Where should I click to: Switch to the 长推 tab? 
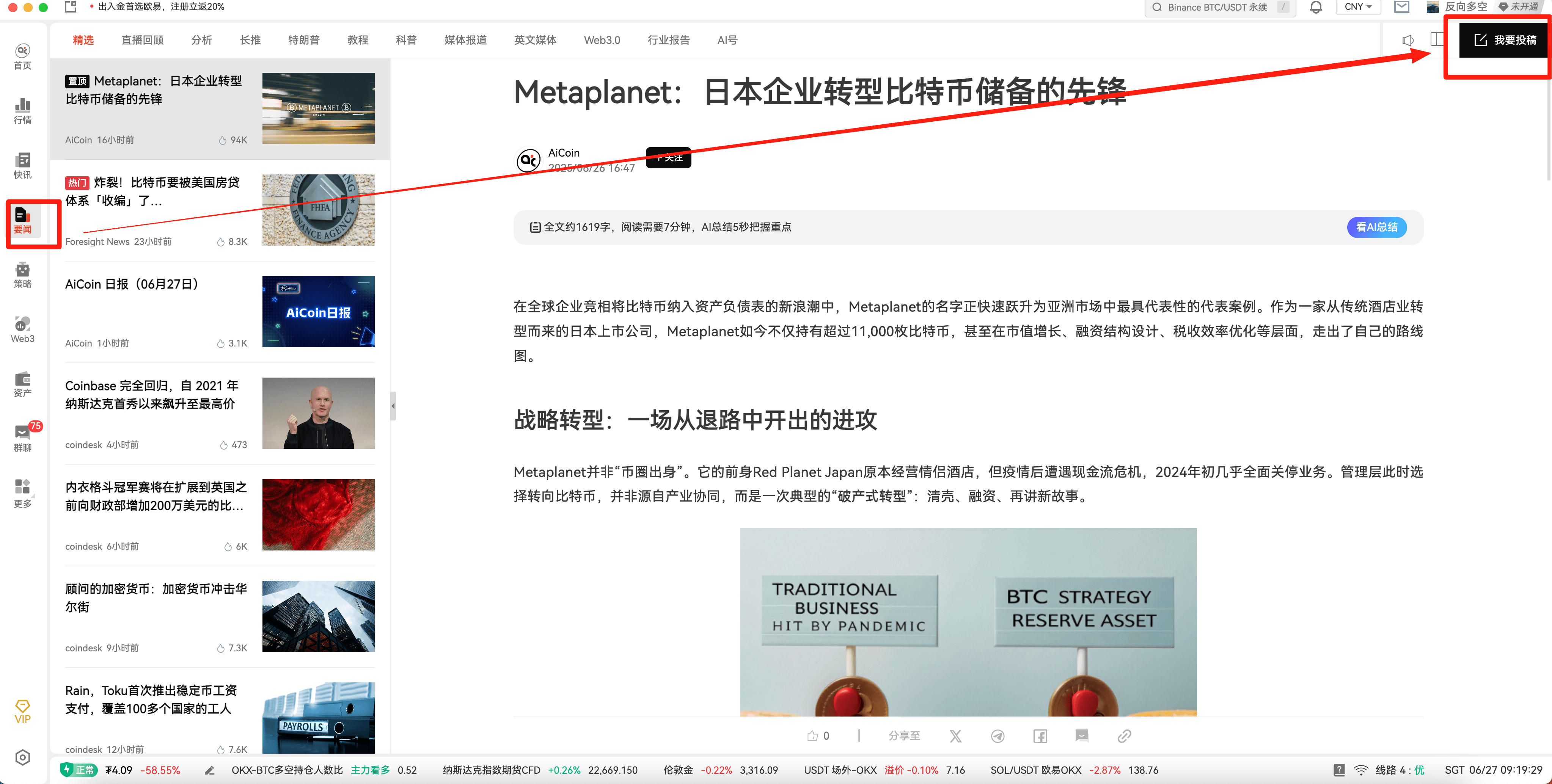(250, 40)
